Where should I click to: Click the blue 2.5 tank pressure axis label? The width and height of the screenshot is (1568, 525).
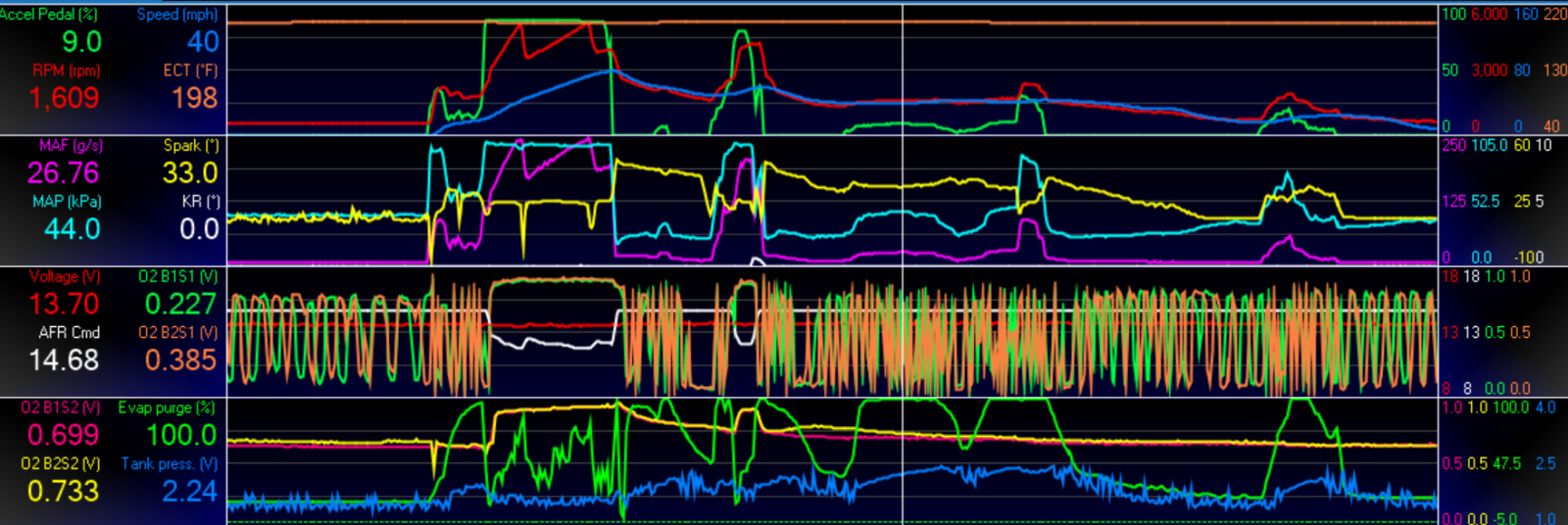(1545, 463)
